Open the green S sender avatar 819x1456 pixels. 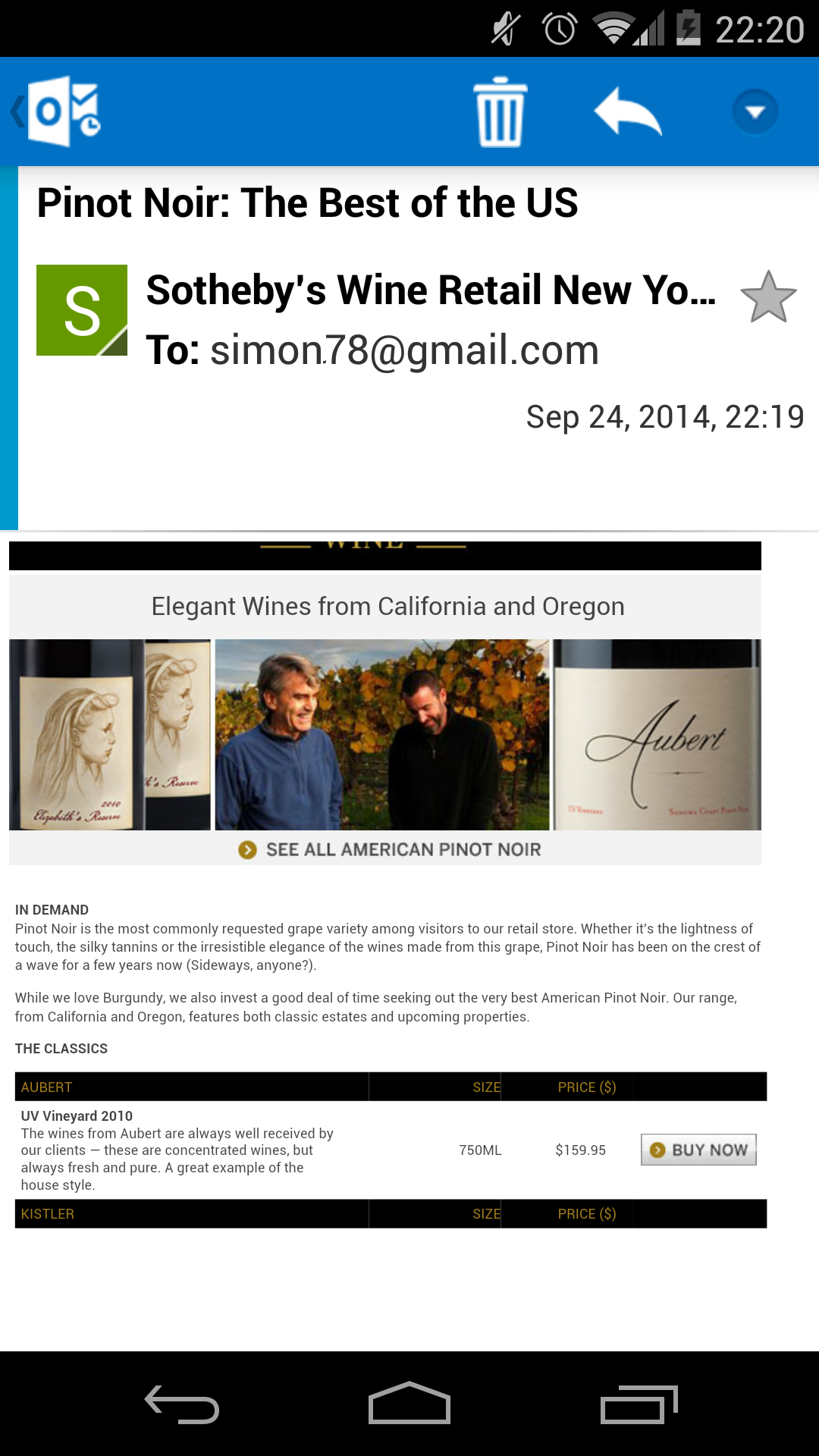coord(82,310)
